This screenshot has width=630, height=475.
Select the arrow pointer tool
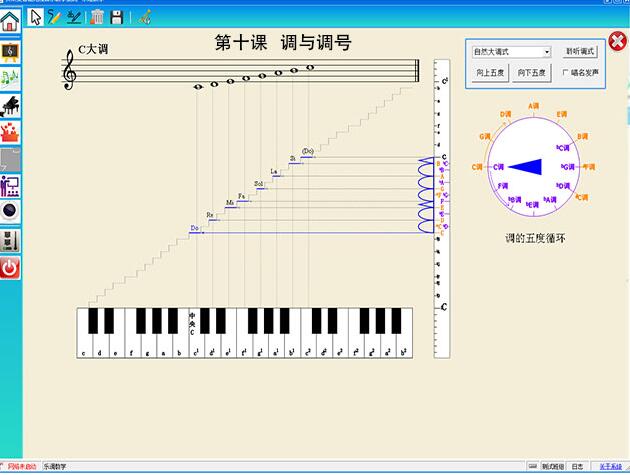36,16
